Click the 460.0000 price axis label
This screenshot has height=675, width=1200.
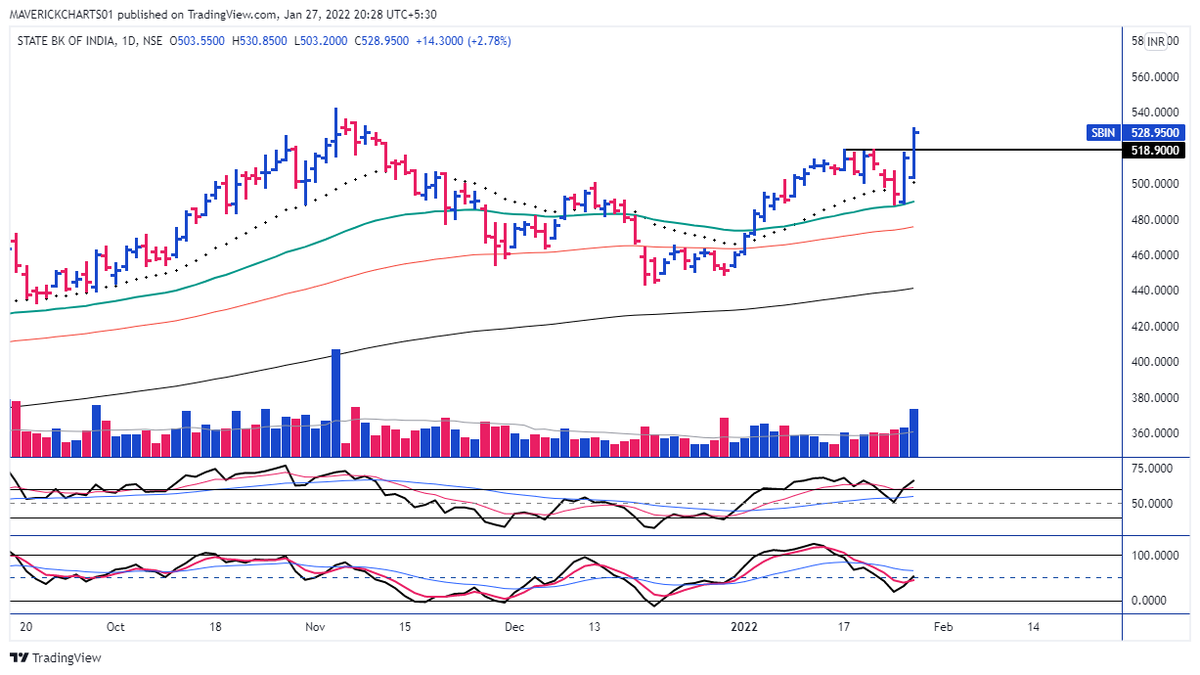pyautogui.click(x=1155, y=255)
